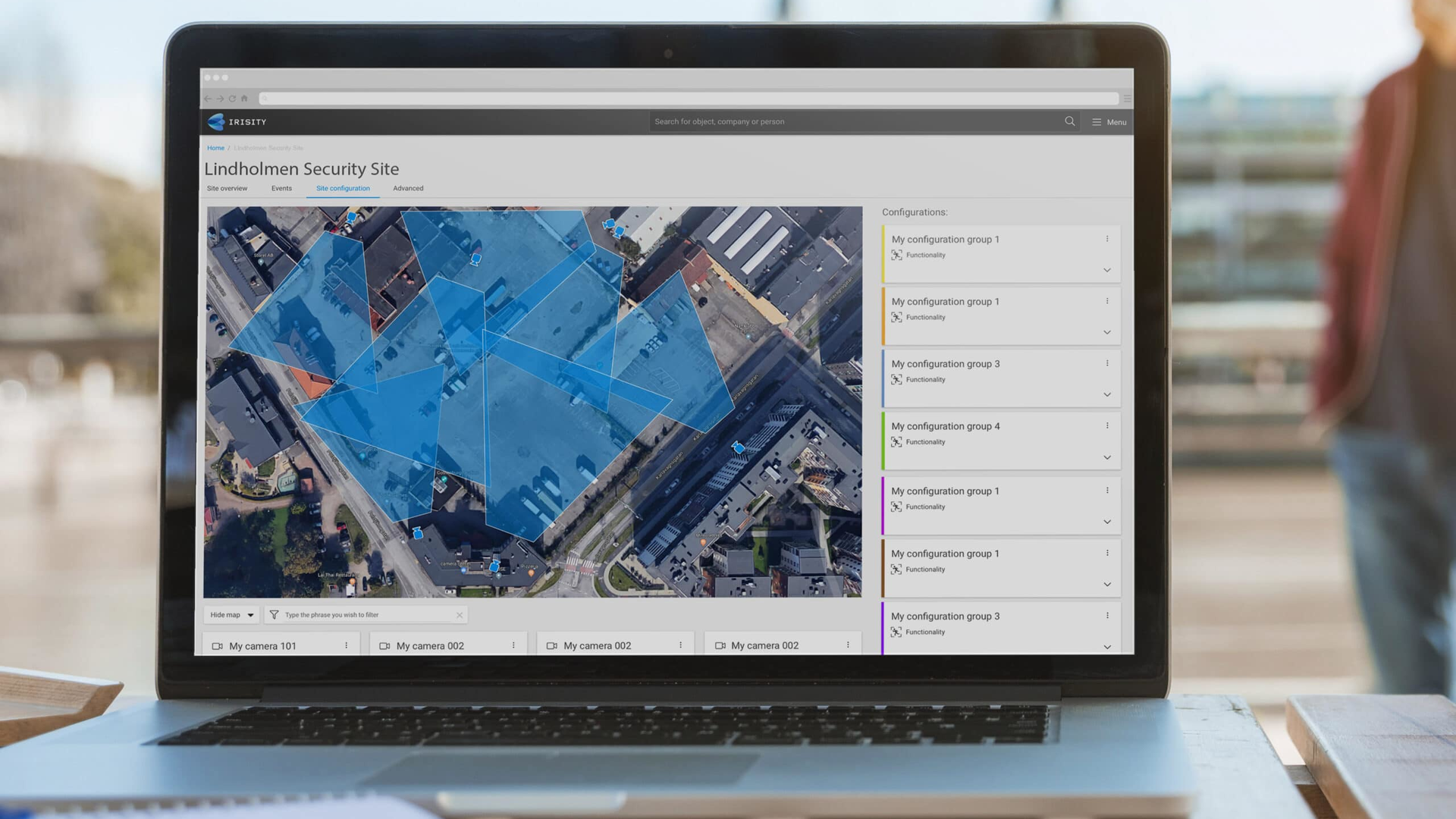1456x819 pixels.
Task: Click the filter funnel icon below map
Action: click(274, 615)
